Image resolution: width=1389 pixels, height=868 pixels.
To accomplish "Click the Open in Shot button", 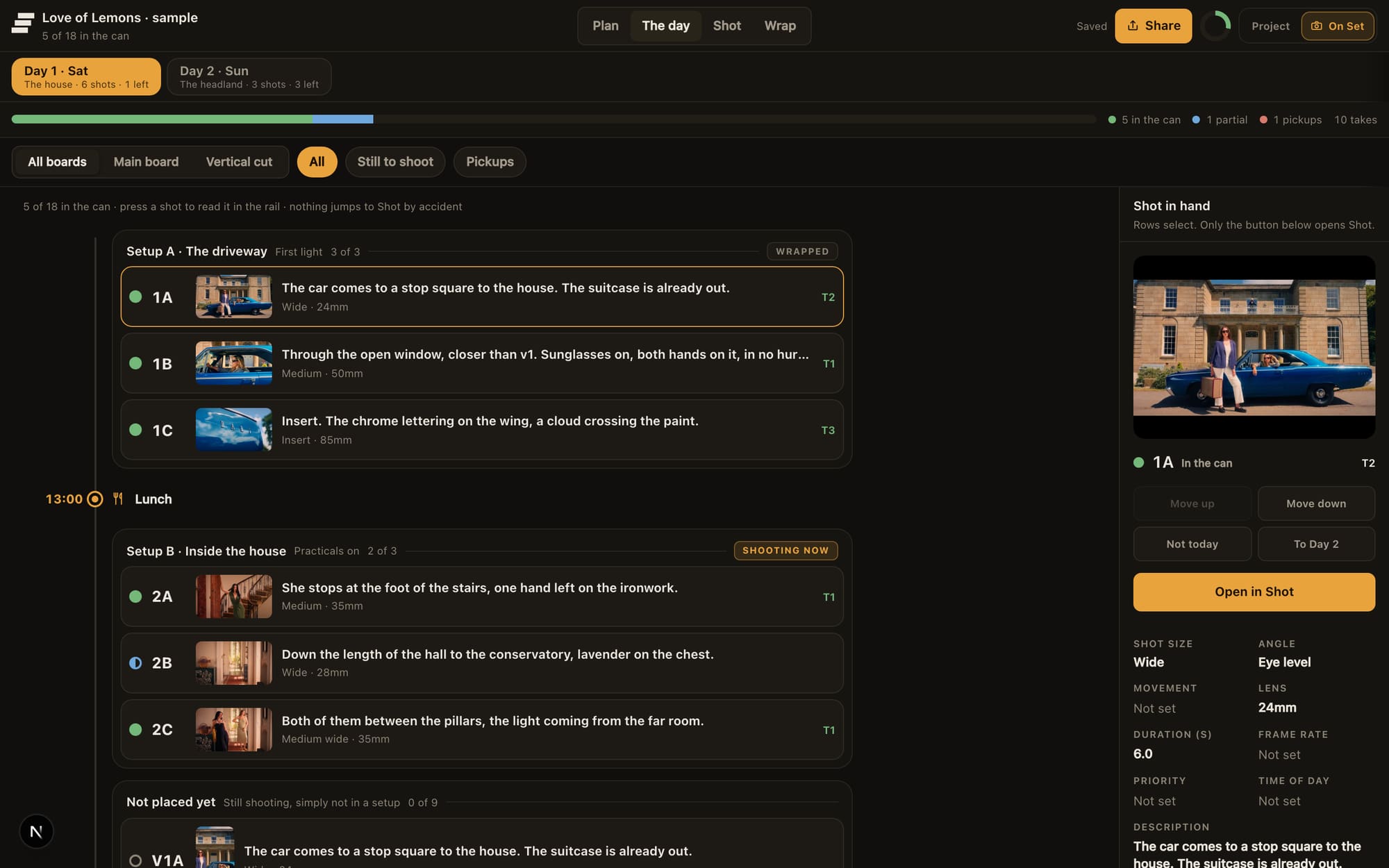I will pyautogui.click(x=1254, y=592).
